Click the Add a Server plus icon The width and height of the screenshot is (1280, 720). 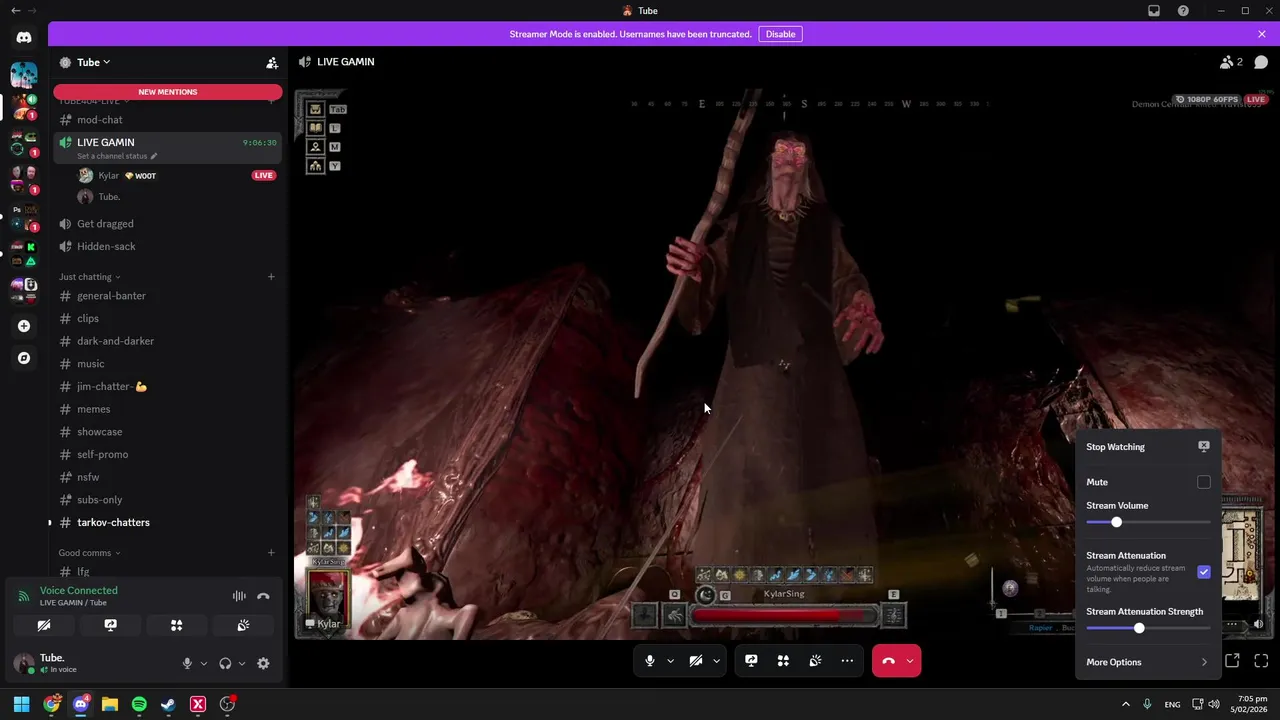pos(24,326)
